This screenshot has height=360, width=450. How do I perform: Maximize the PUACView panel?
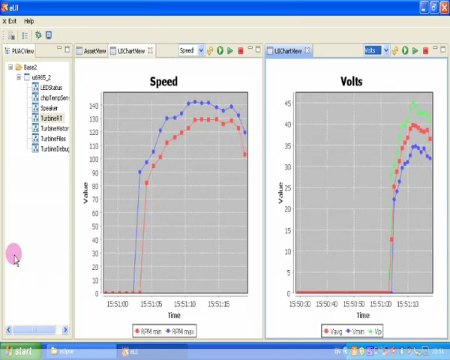click(x=67, y=49)
